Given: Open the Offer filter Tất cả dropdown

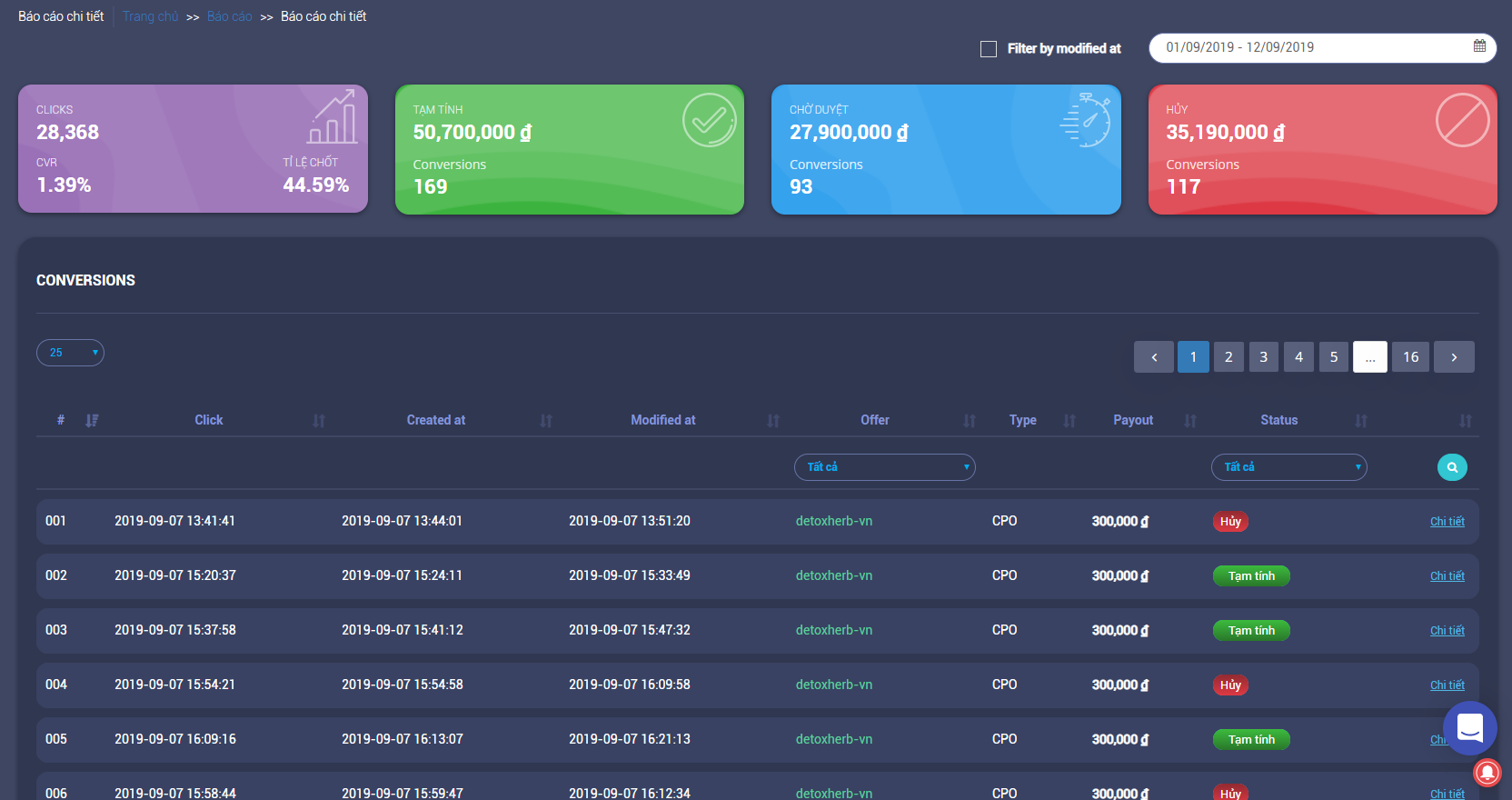Looking at the screenshot, I should pos(885,467).
